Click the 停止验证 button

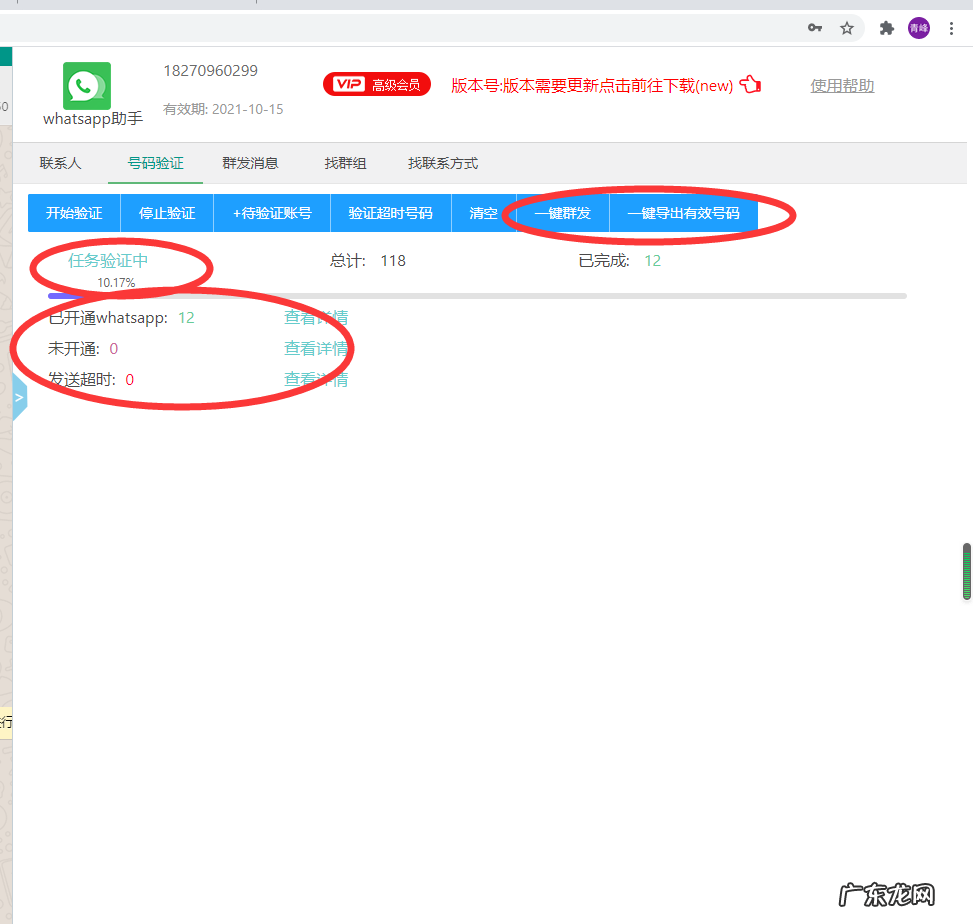[166, 213]
